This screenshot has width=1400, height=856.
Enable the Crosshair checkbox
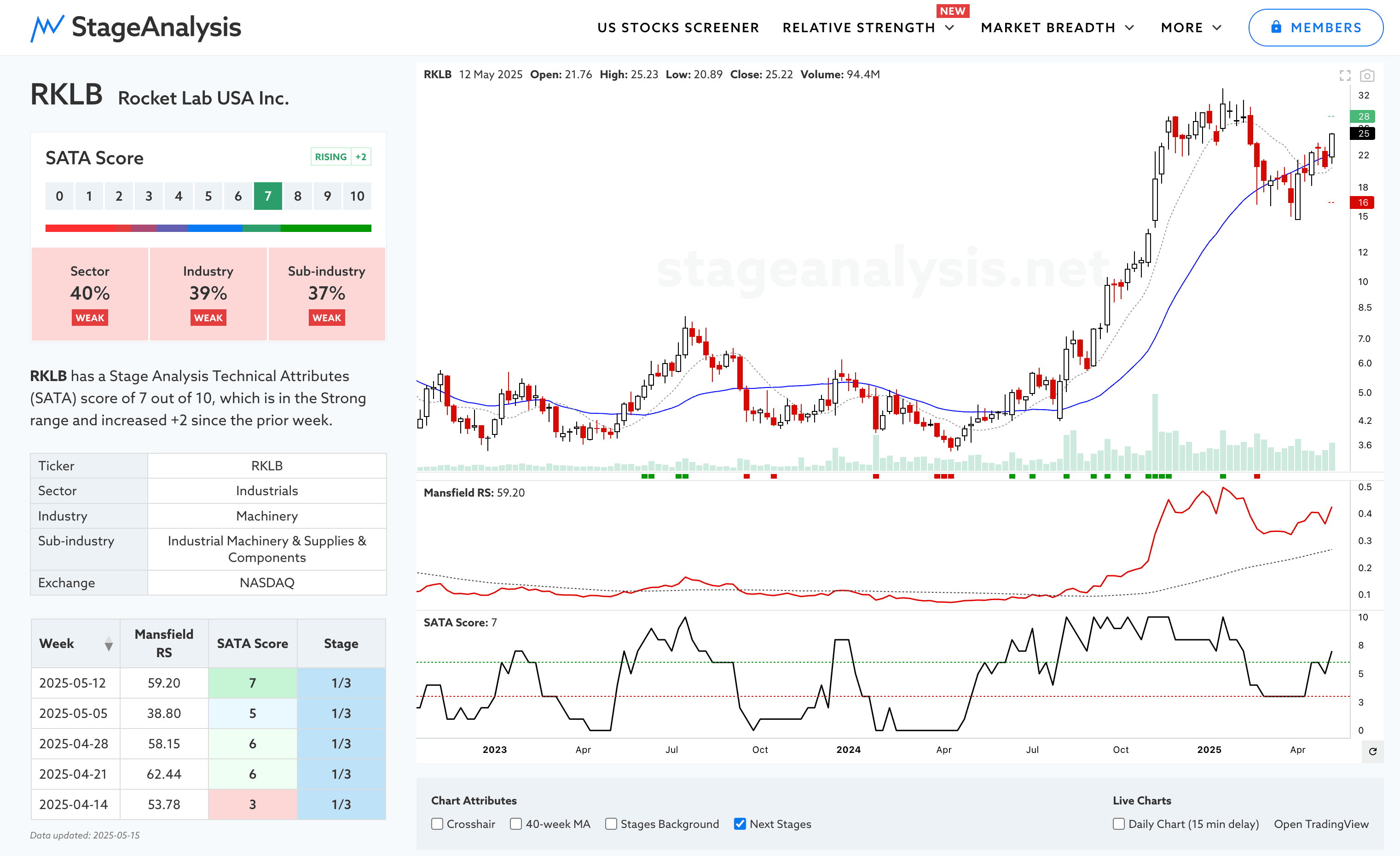pyautogui.click(x=437, y=824)
